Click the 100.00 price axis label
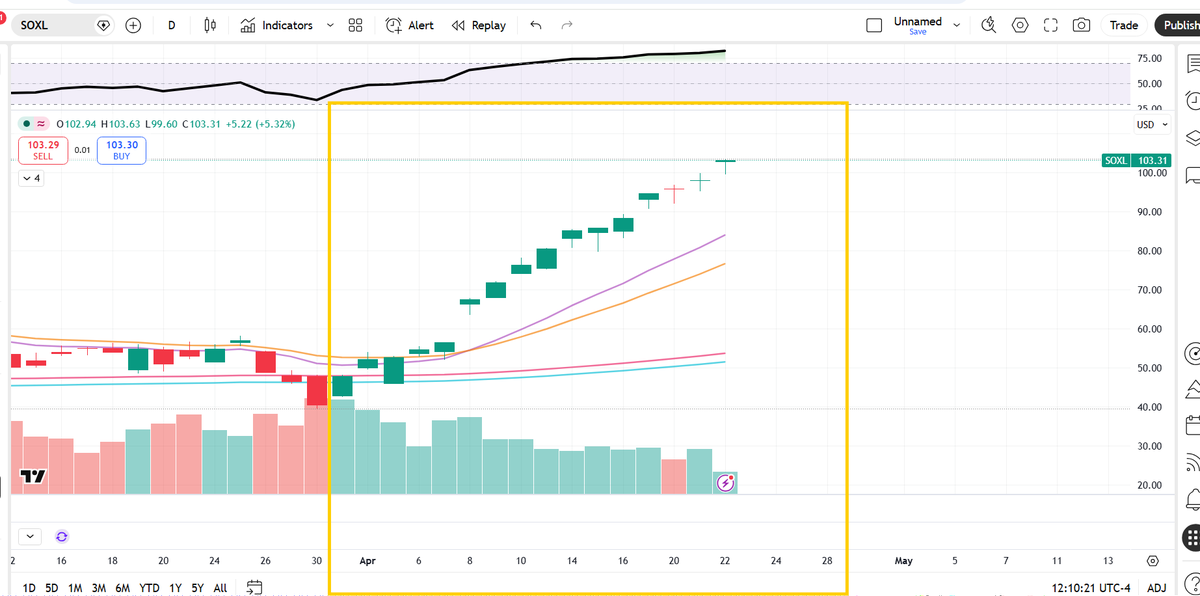The height and width of the screenshot is (596, 1200). [x=1150, y=173]
